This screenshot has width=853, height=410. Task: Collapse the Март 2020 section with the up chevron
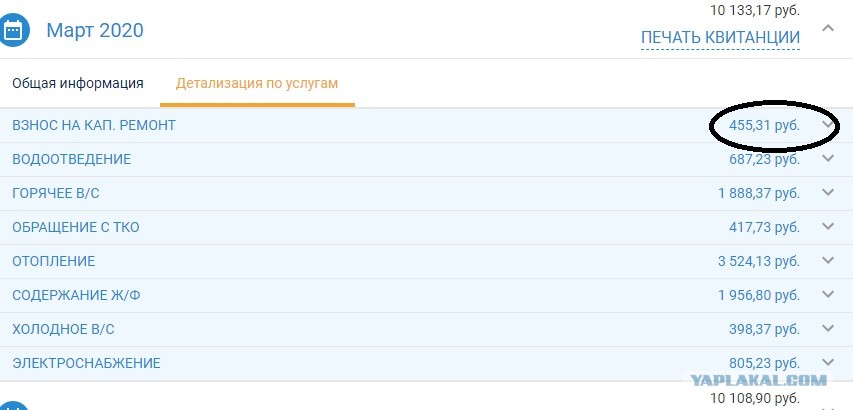click(828, 28)
